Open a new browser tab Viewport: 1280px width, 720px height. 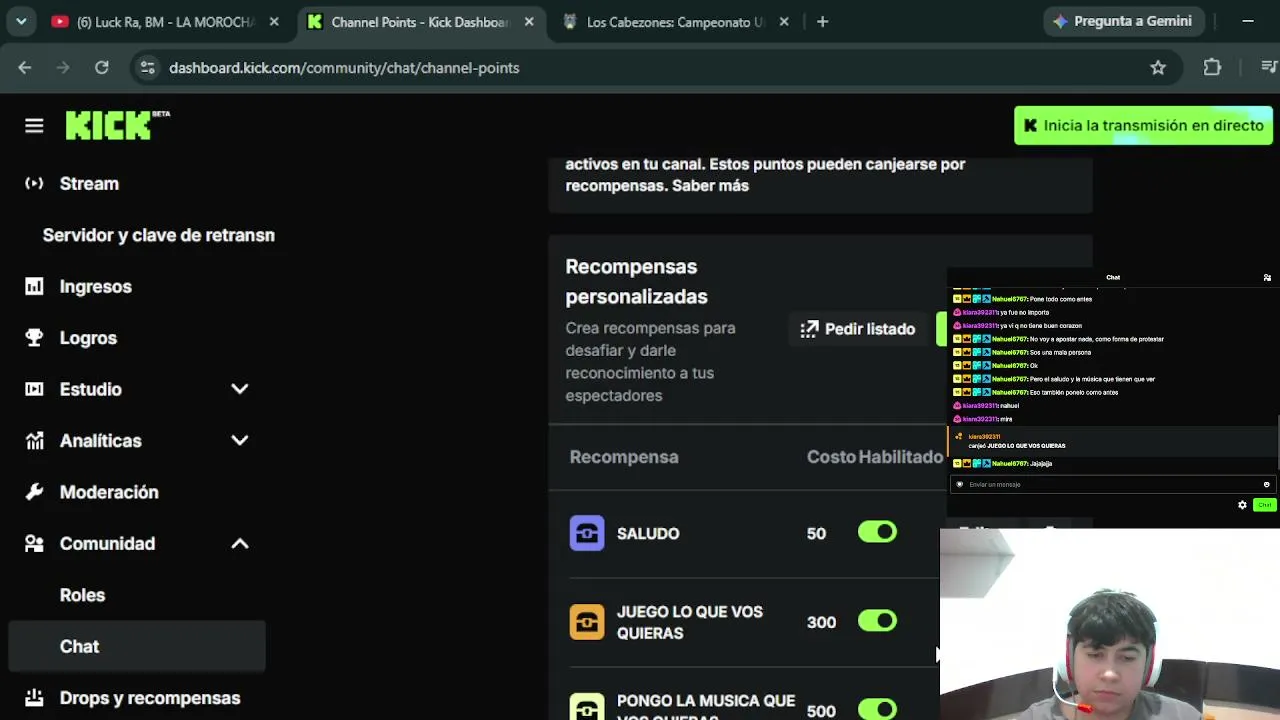[822, 22]
